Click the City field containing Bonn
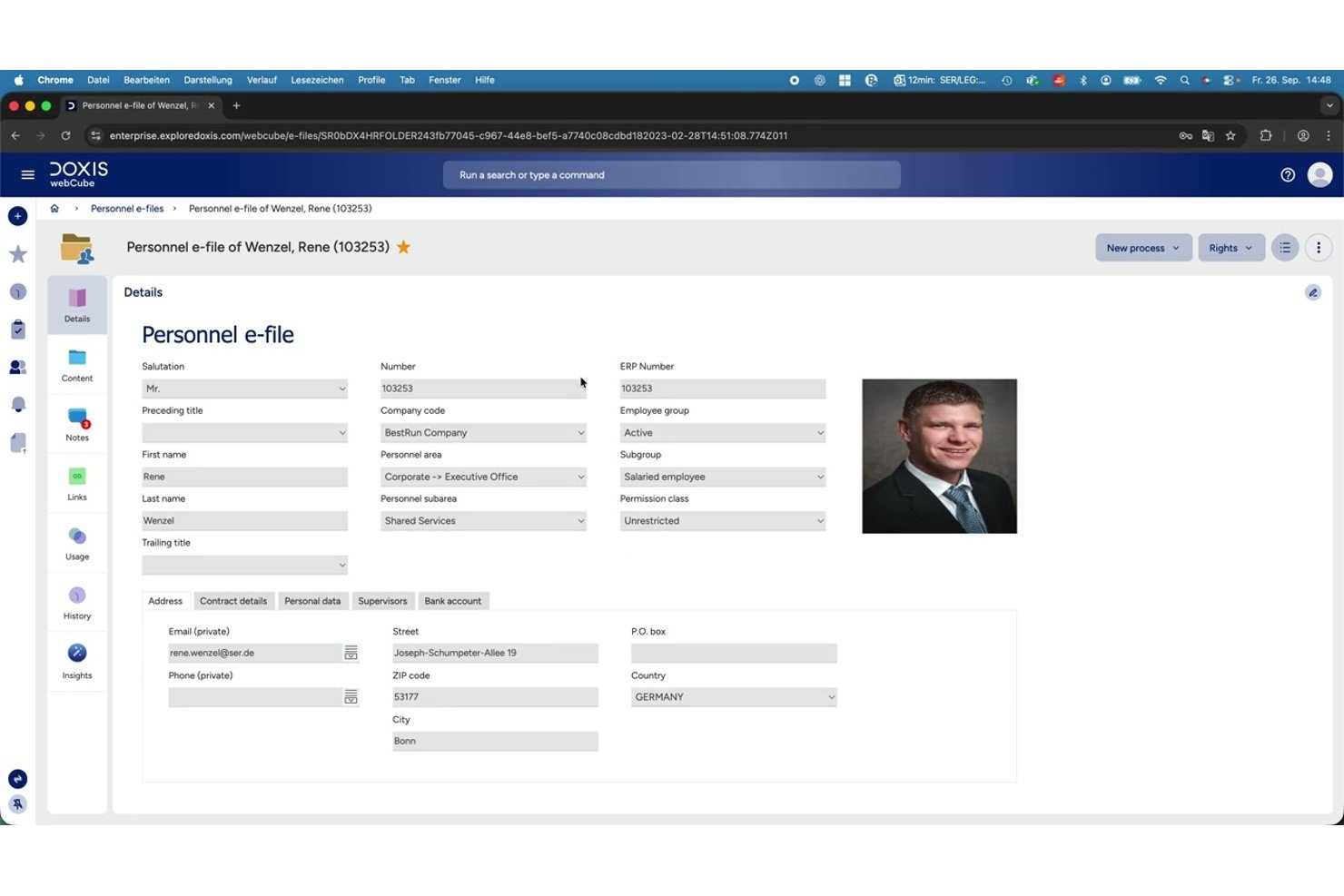Image resolution: width=1344 pixels, height=896 pixels. click(495, 741)
